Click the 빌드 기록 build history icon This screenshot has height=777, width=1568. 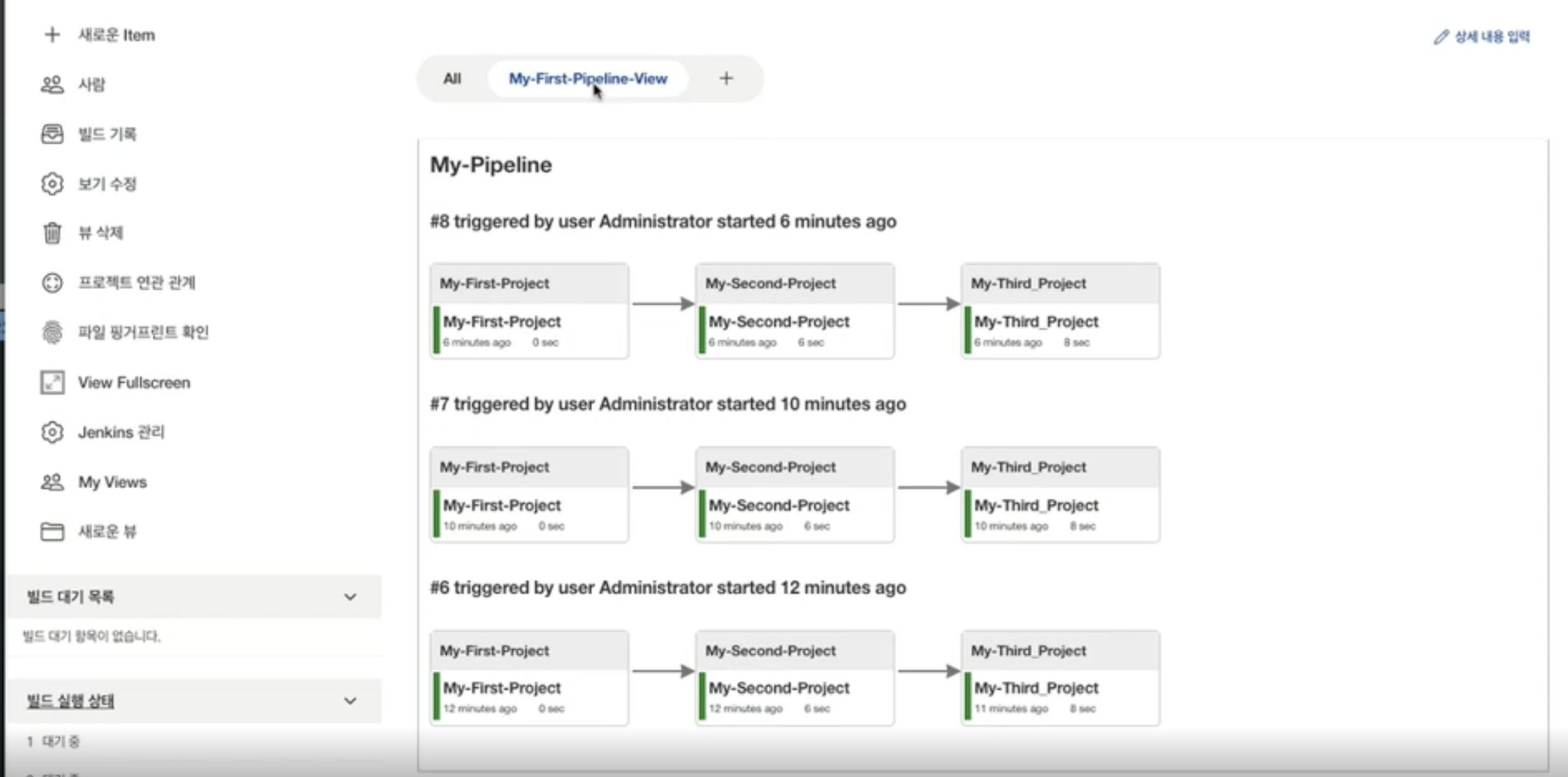[52, 134]
